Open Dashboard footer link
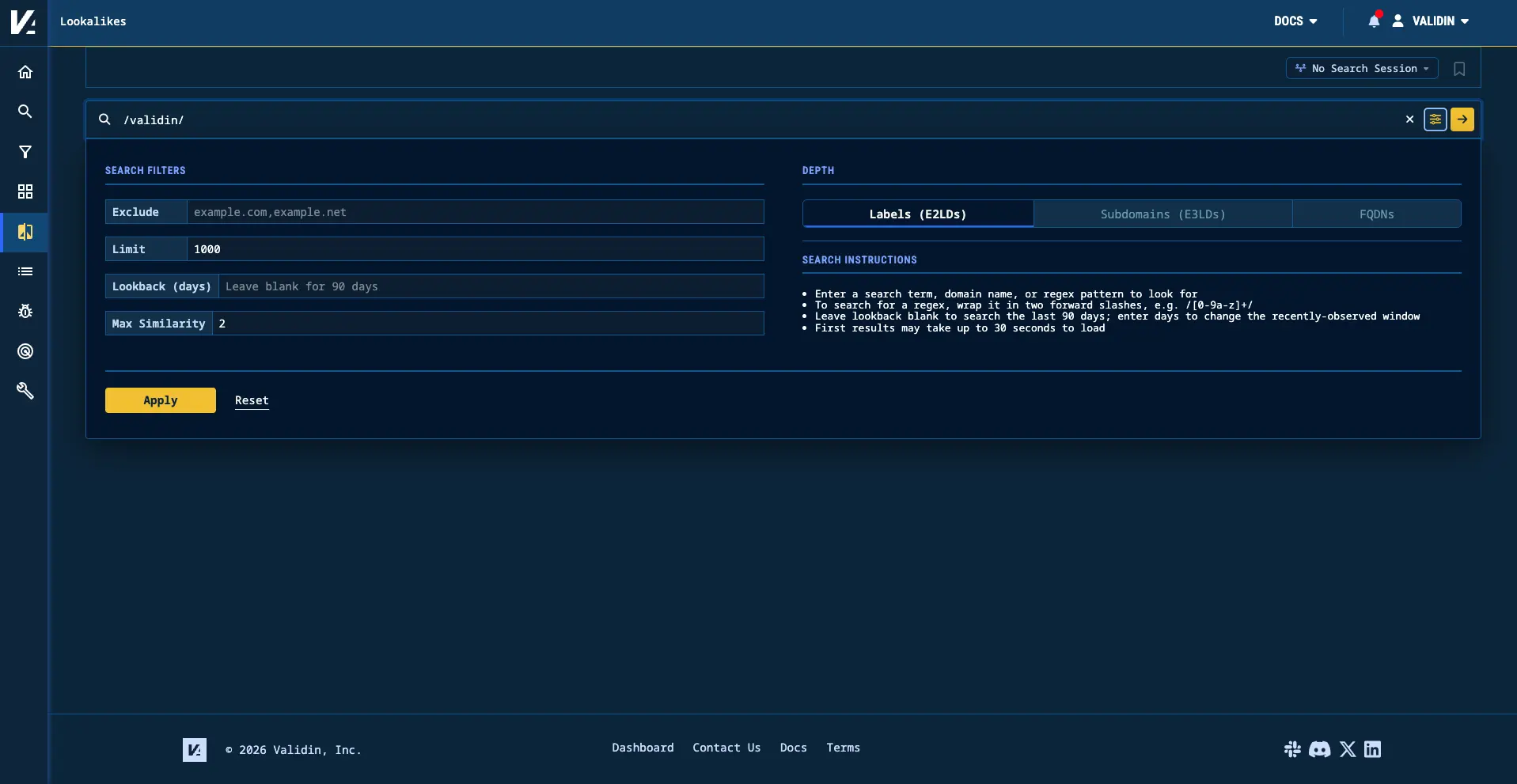The width and height of the screenshot is (1517, 784). click(643, 748)
